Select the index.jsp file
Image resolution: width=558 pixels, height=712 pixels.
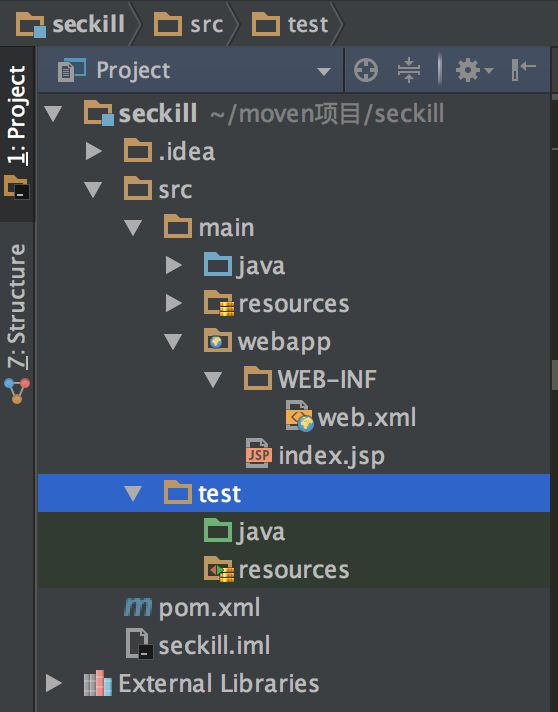315,455
